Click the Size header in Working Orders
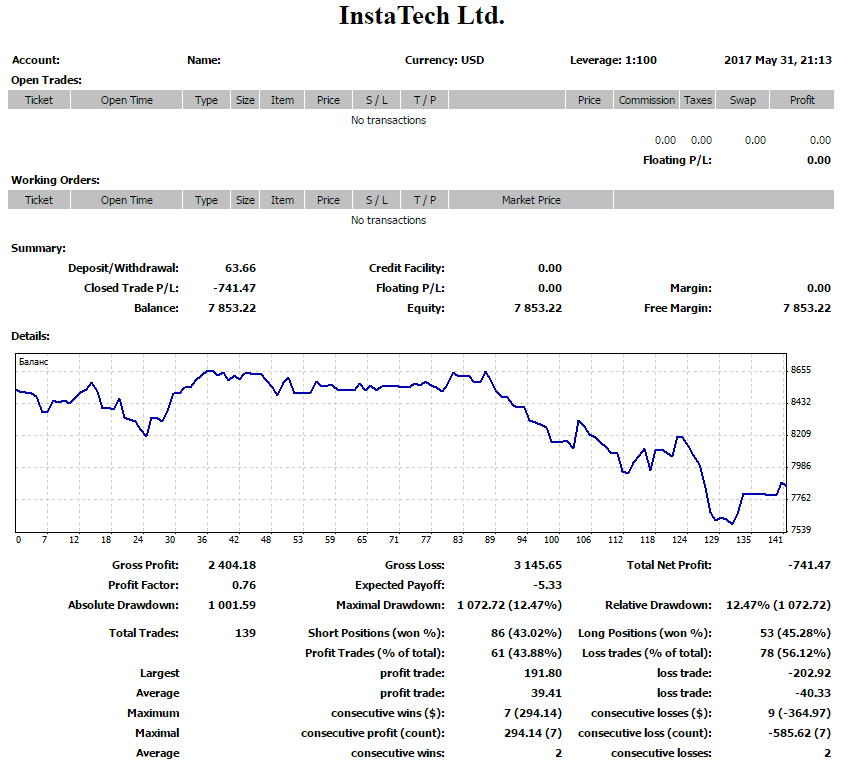Image resolution: width=843 pixels, height=770 pixels. 245,200
